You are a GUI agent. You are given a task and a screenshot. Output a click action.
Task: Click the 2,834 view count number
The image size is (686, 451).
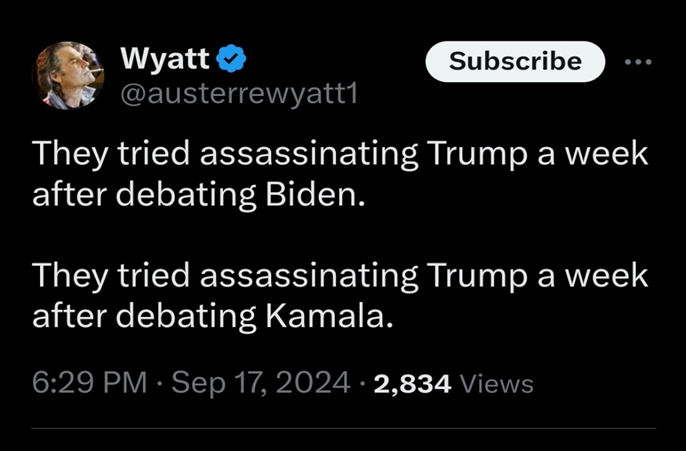click(x=413, y=382)
